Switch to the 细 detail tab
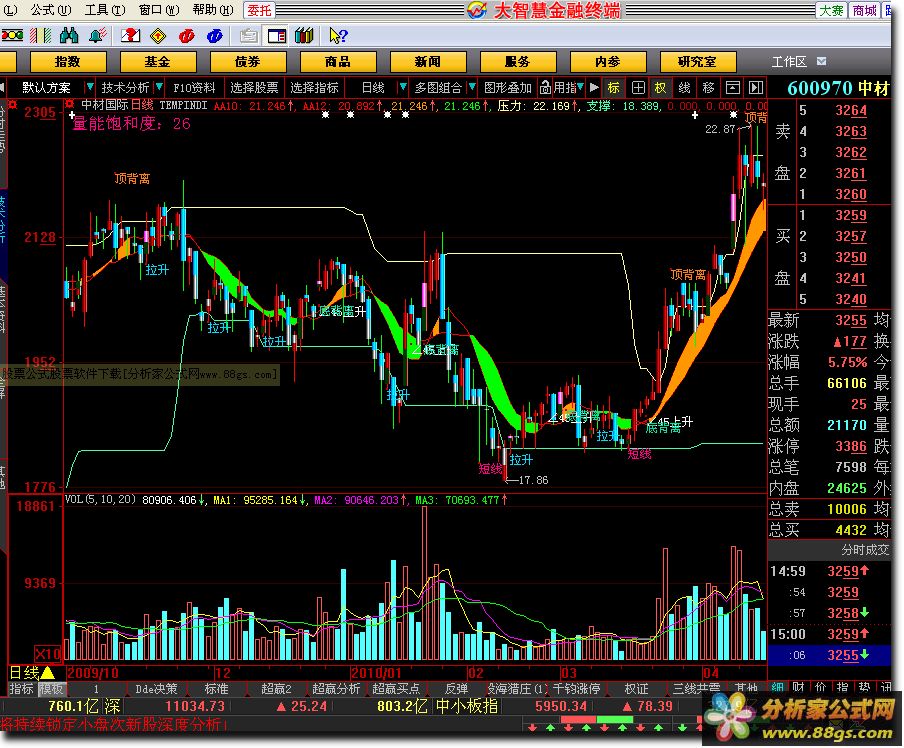Viewport: 904px width, 748px height. click(x=778, y=687)
